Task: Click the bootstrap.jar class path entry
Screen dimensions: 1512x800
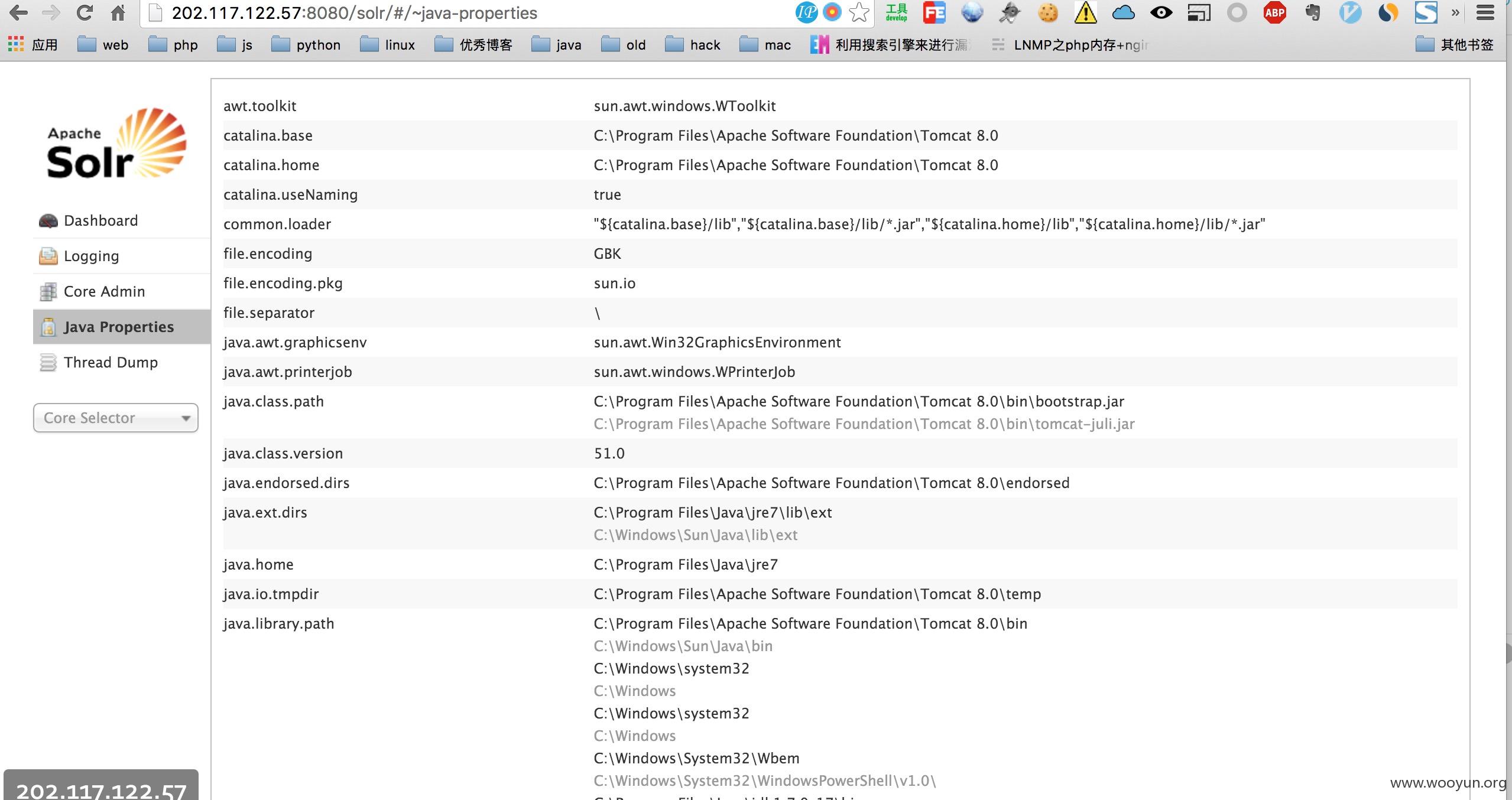Action: point(859,401)
